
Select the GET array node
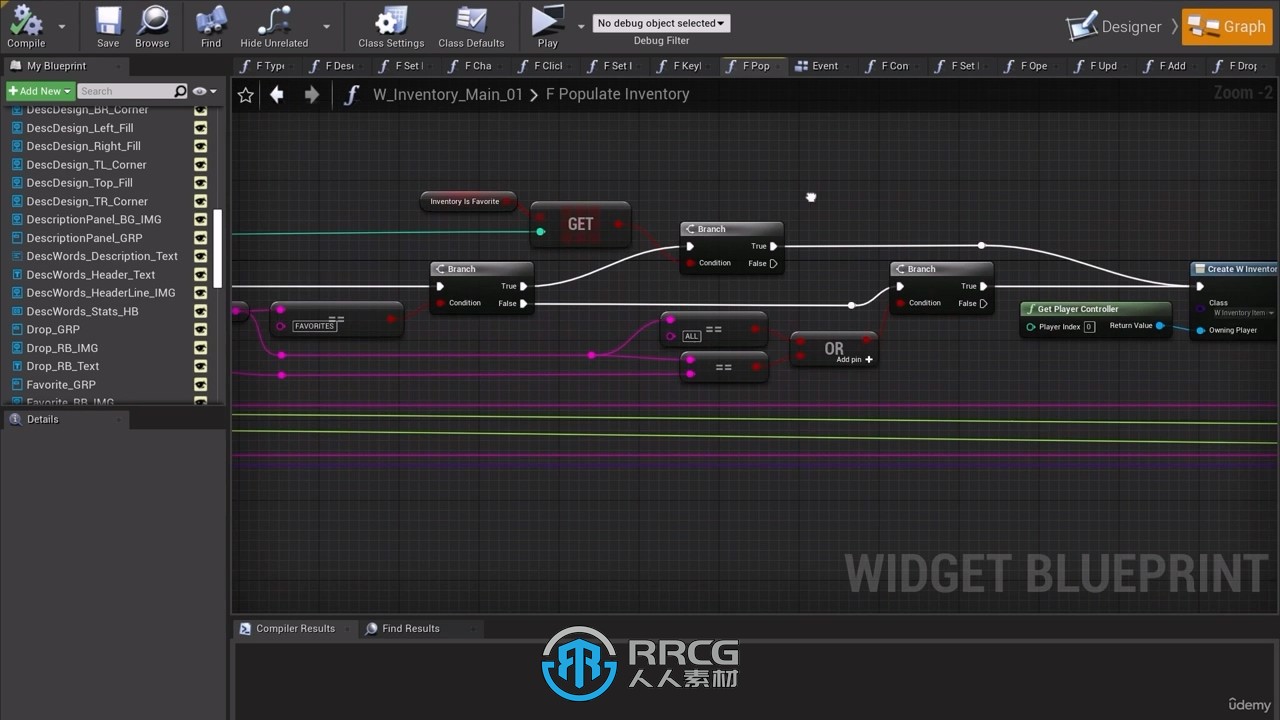click(x=580, y=224)
